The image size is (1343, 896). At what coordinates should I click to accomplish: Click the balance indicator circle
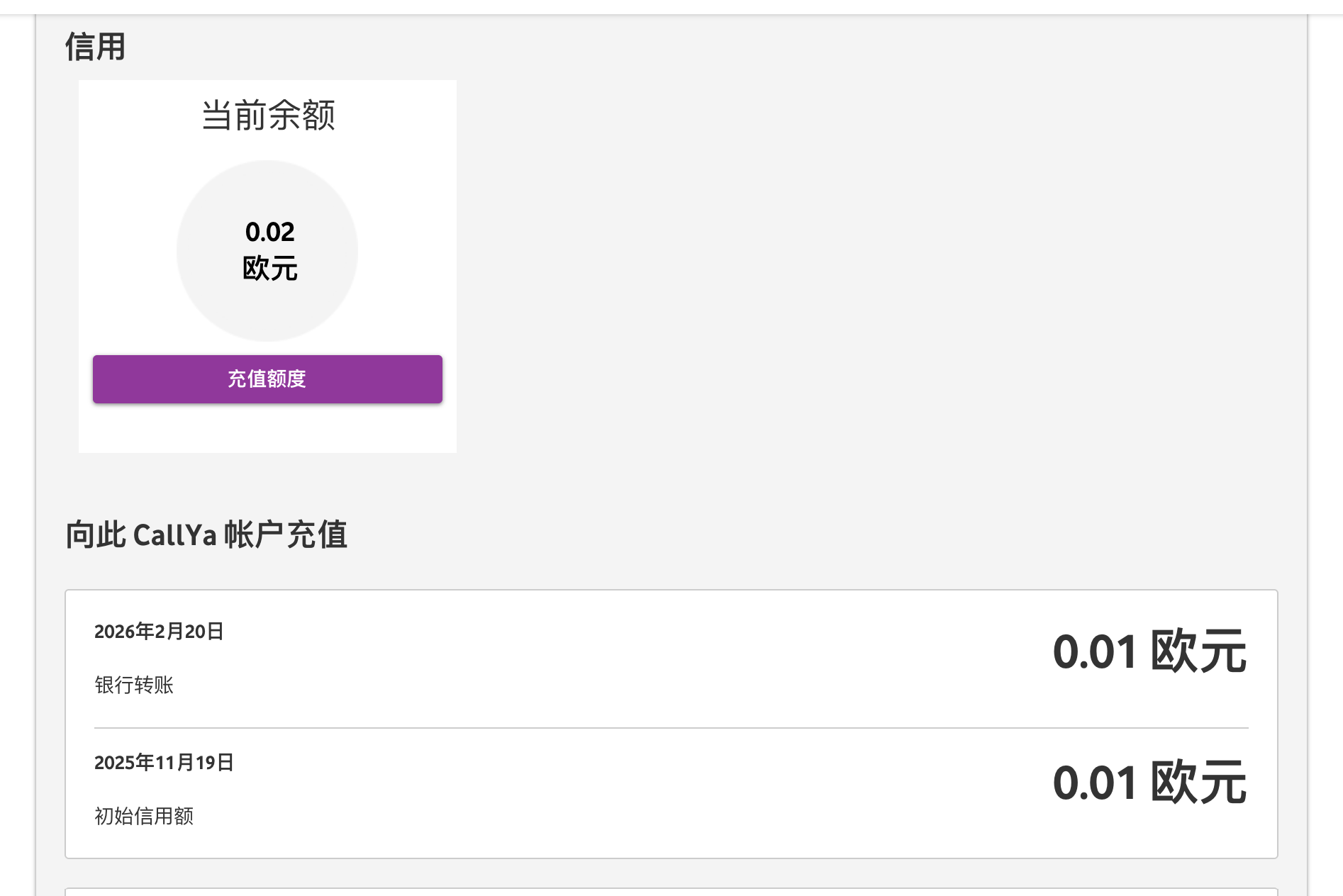tap(267, 250)
